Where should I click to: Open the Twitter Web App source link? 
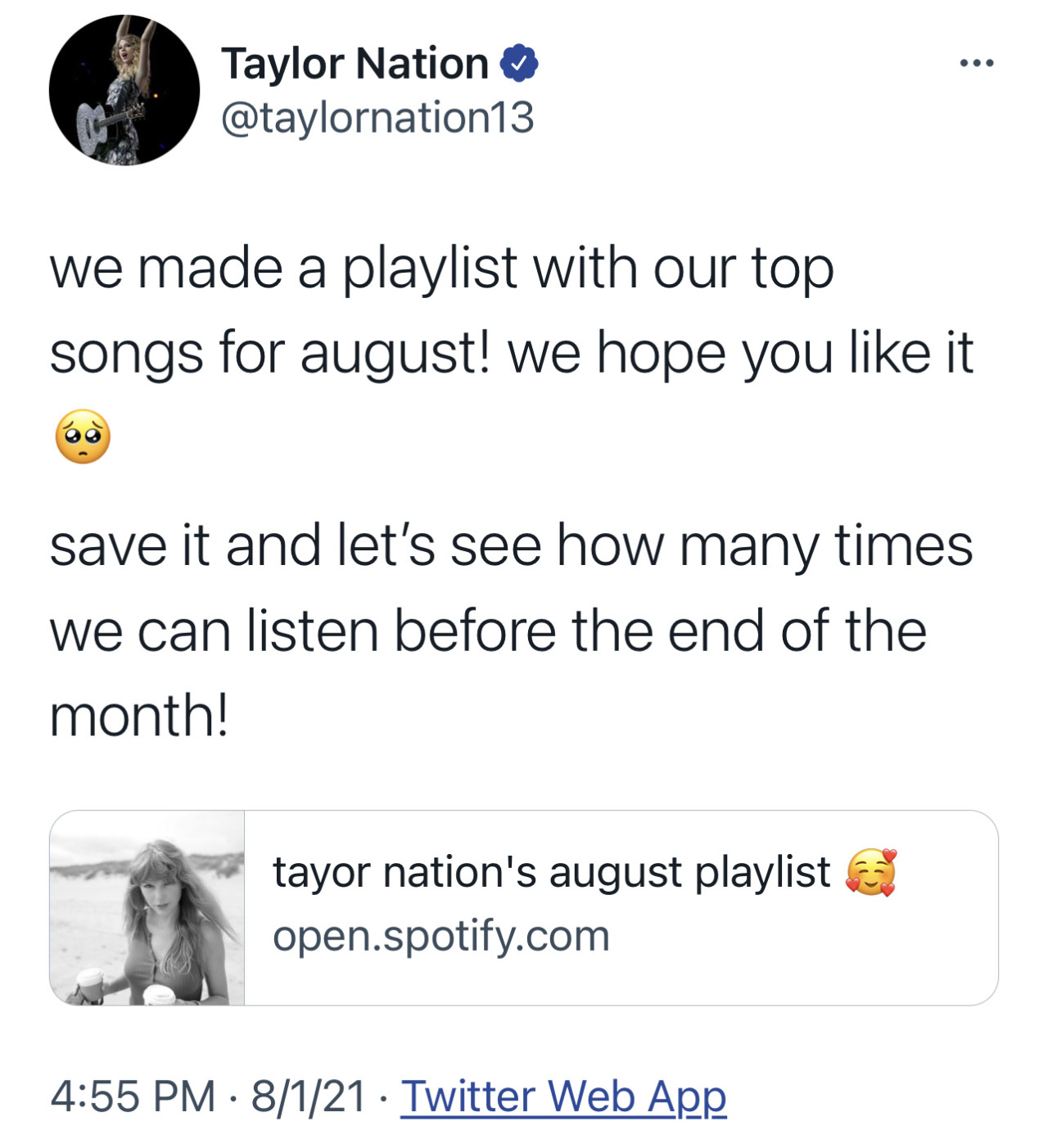click(x=563, y=1096)
